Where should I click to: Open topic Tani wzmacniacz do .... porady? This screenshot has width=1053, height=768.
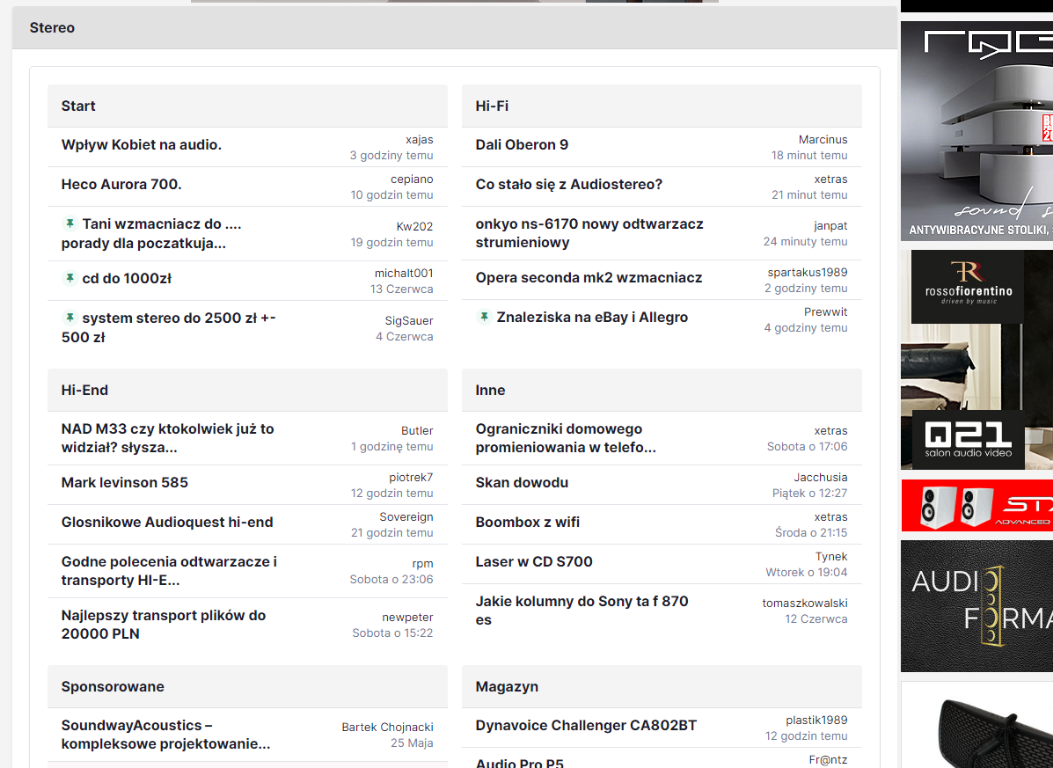pyautogui.click(x=151, y=234)
